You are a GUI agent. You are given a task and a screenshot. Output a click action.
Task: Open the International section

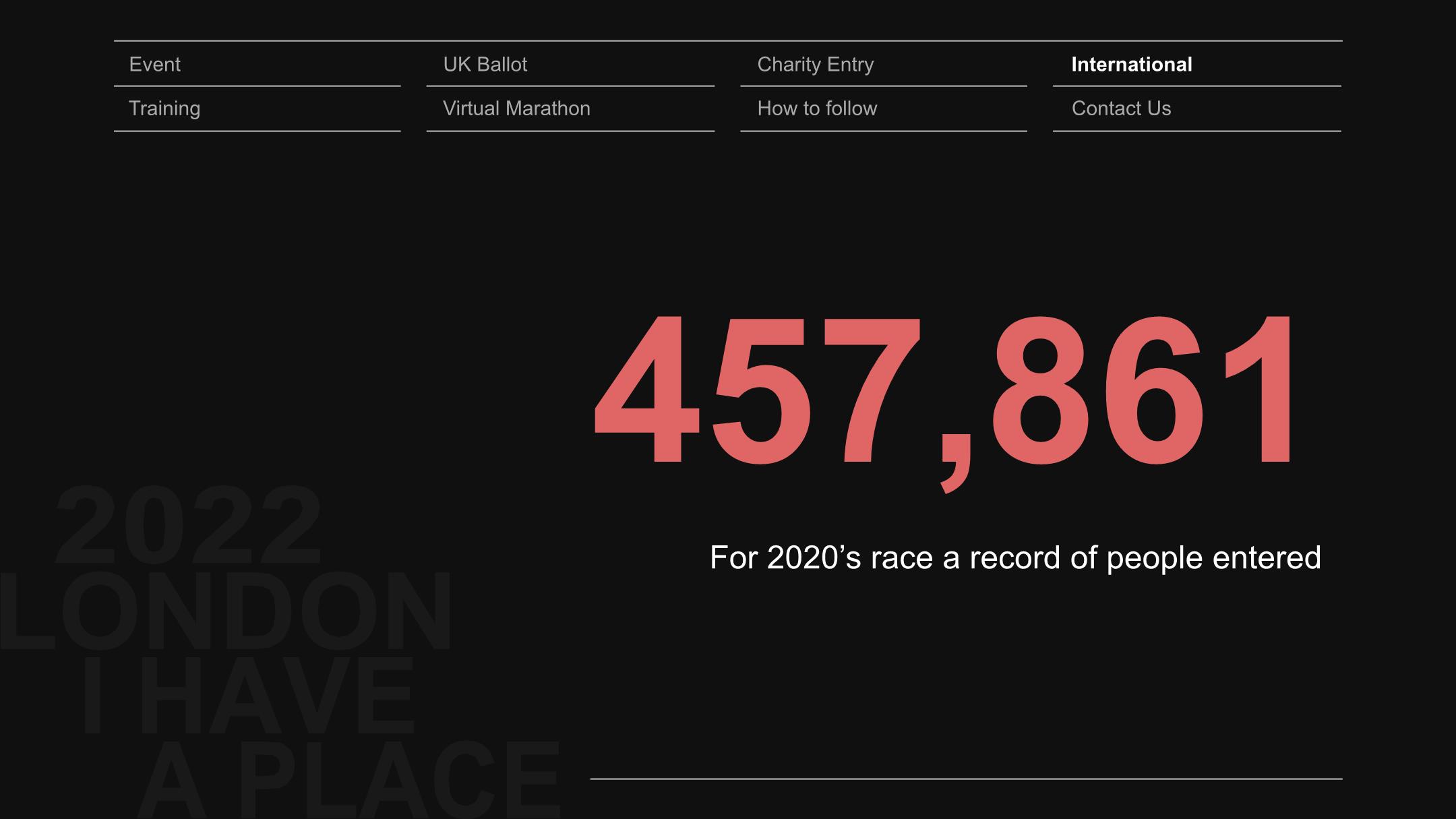click(1131, 65)
